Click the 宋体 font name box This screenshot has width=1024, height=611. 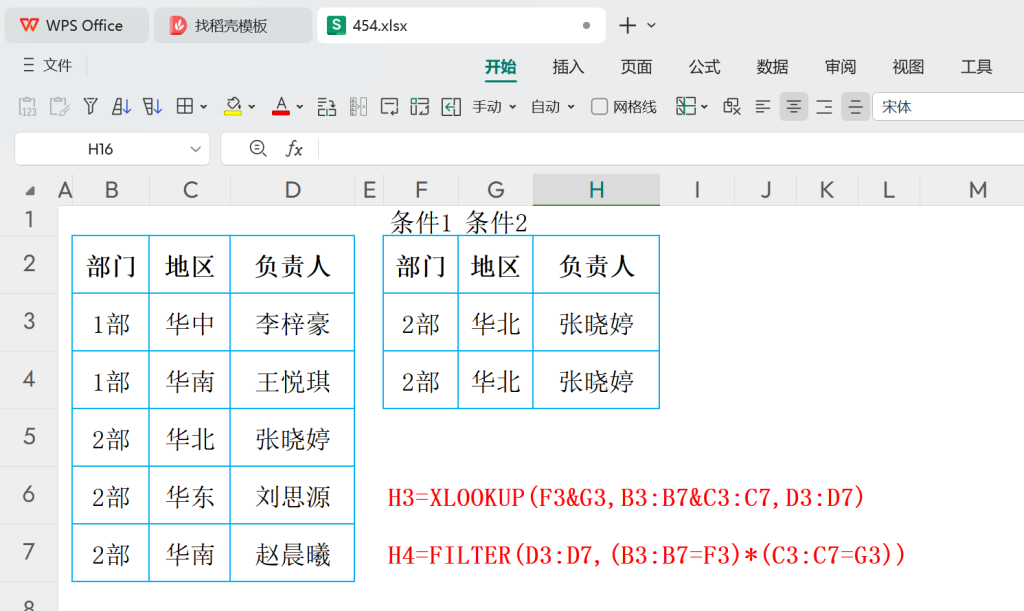tap(948, 107)
